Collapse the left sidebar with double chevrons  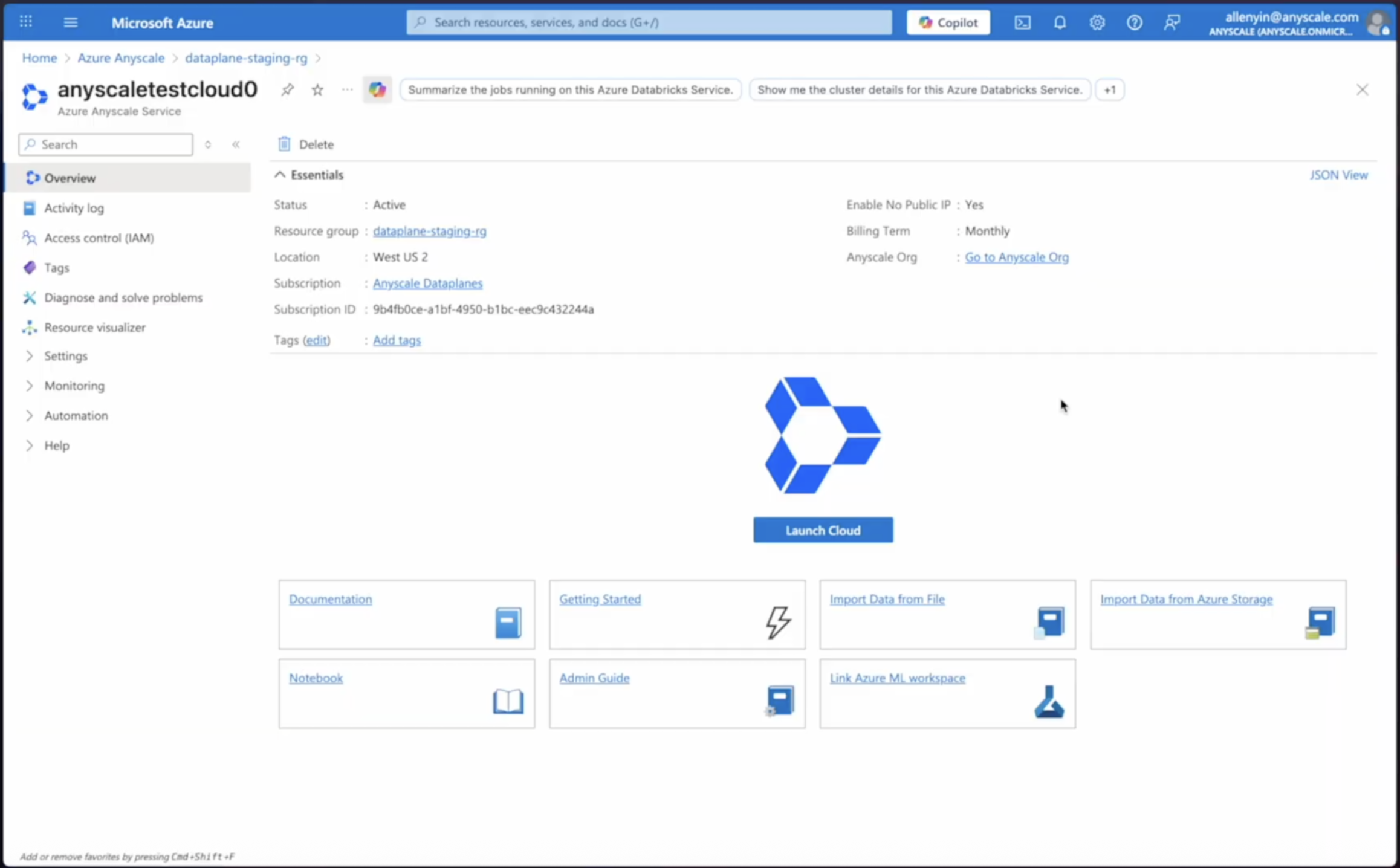236,144
